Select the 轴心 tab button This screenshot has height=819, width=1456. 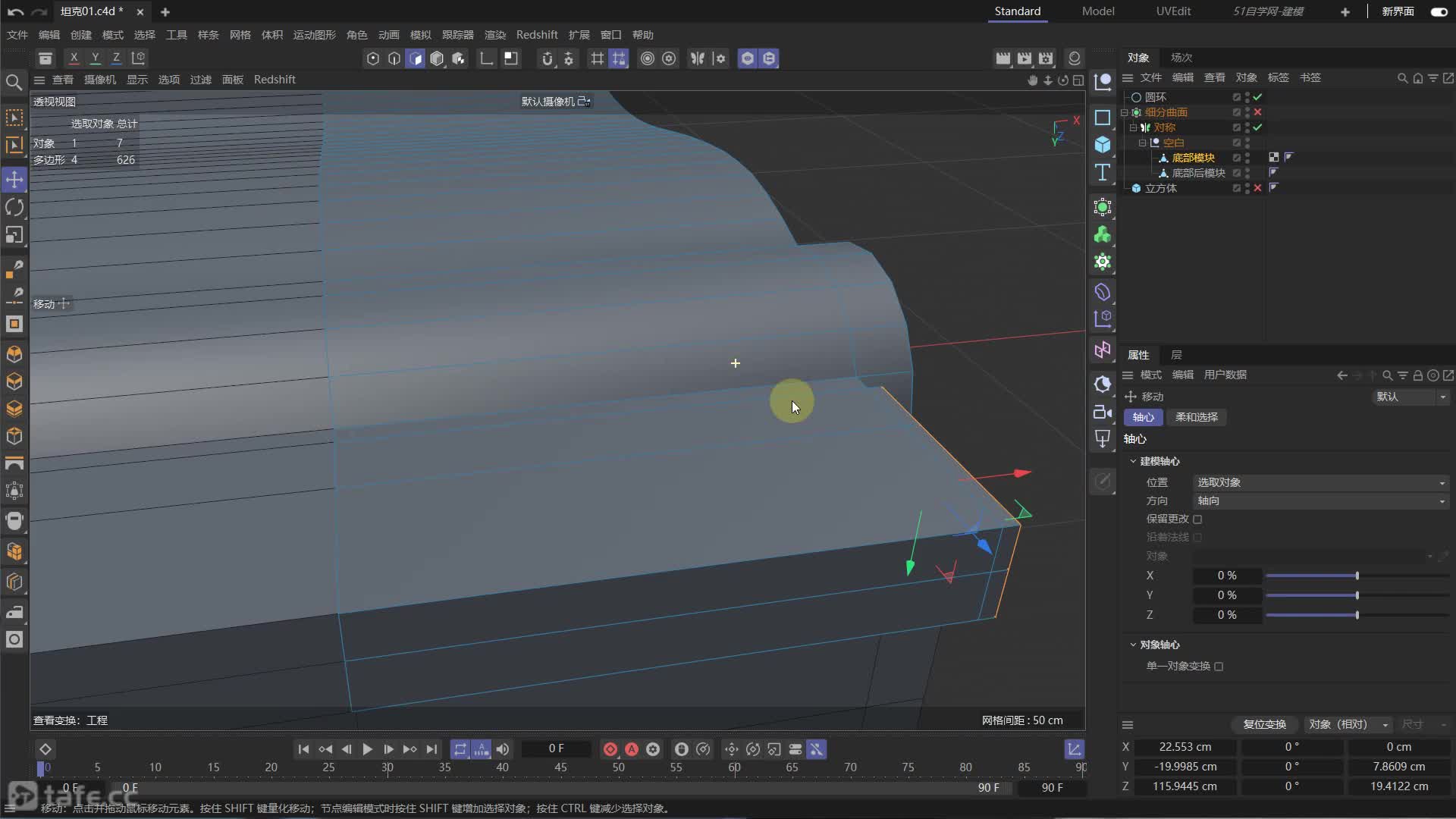[x=1144, y=417]
